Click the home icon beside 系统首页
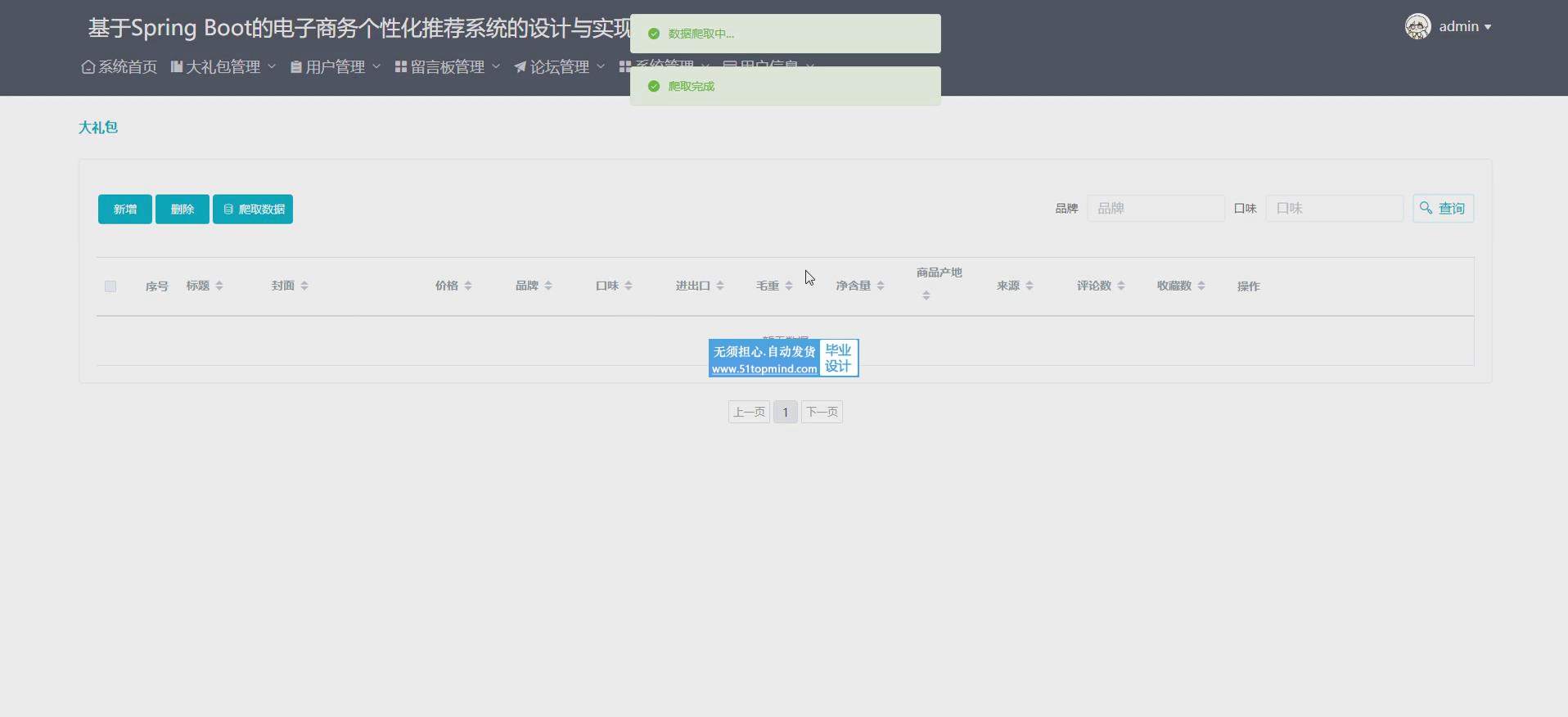Viewport: 1568px width, 717px height. click(x=88, y=67)
